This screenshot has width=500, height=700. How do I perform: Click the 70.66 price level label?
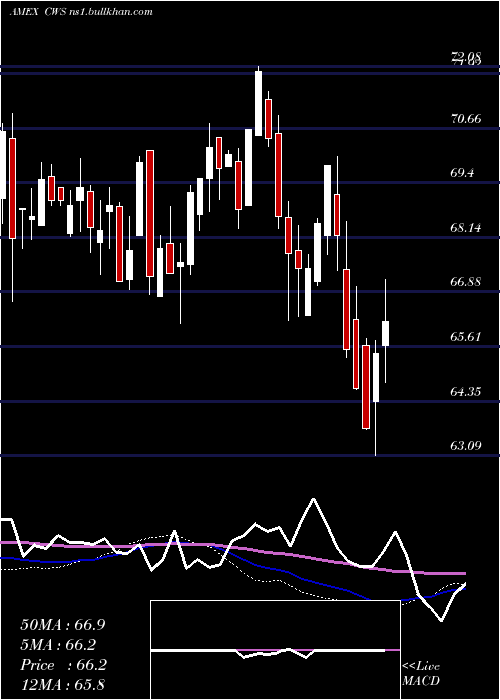pos(466,119)
